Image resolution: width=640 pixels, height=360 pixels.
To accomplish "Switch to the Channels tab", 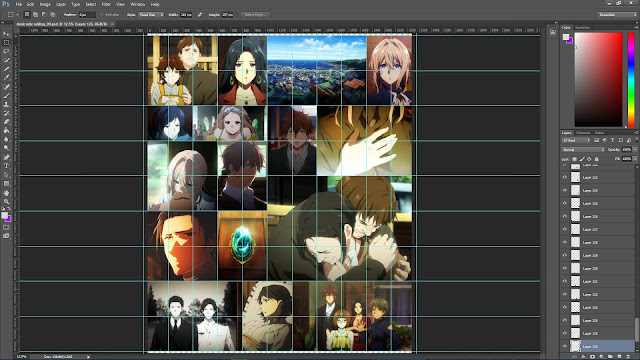I will pos(583,133).
